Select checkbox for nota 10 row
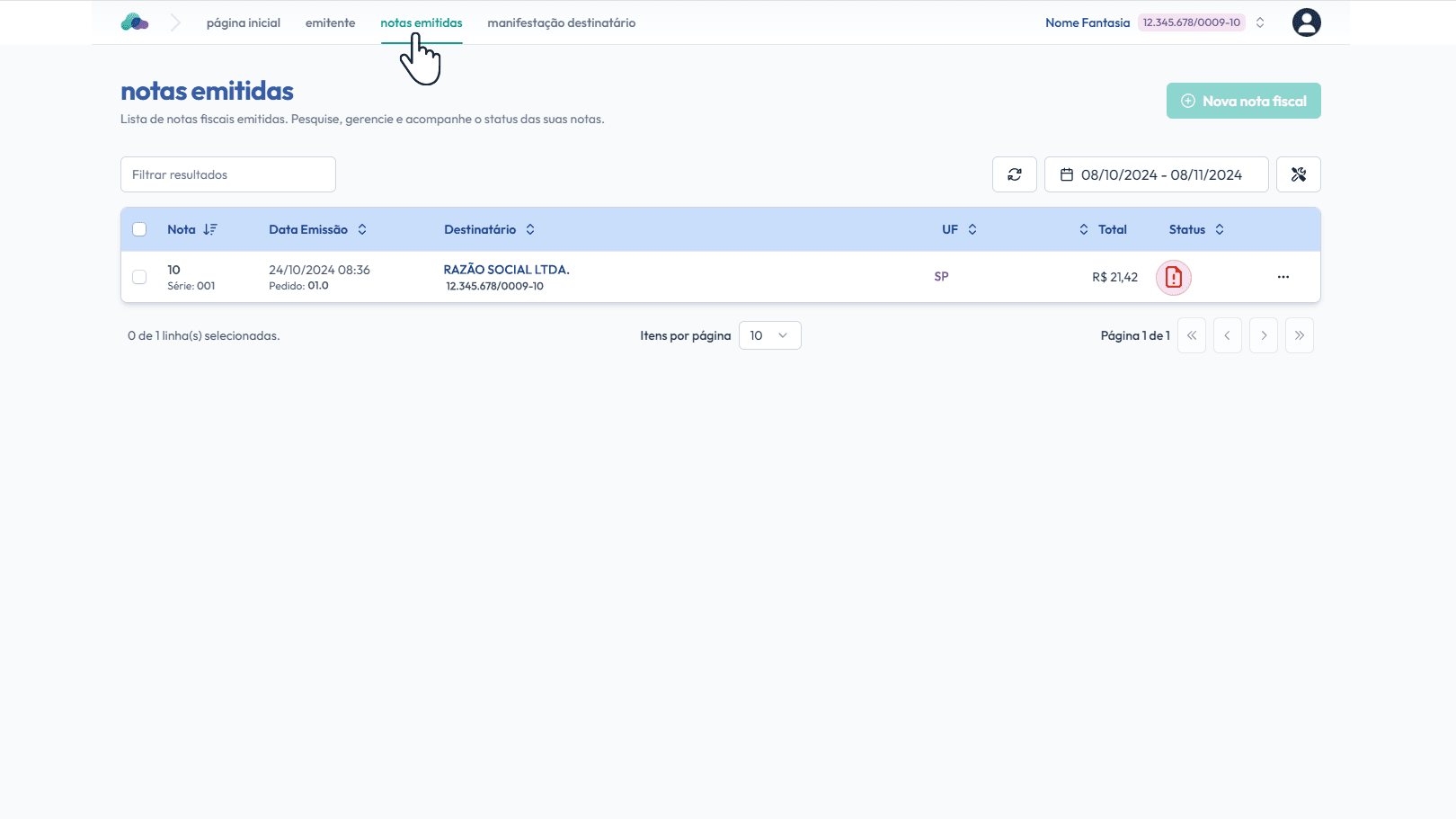1456x819 pixels. [x=139, y=277]
